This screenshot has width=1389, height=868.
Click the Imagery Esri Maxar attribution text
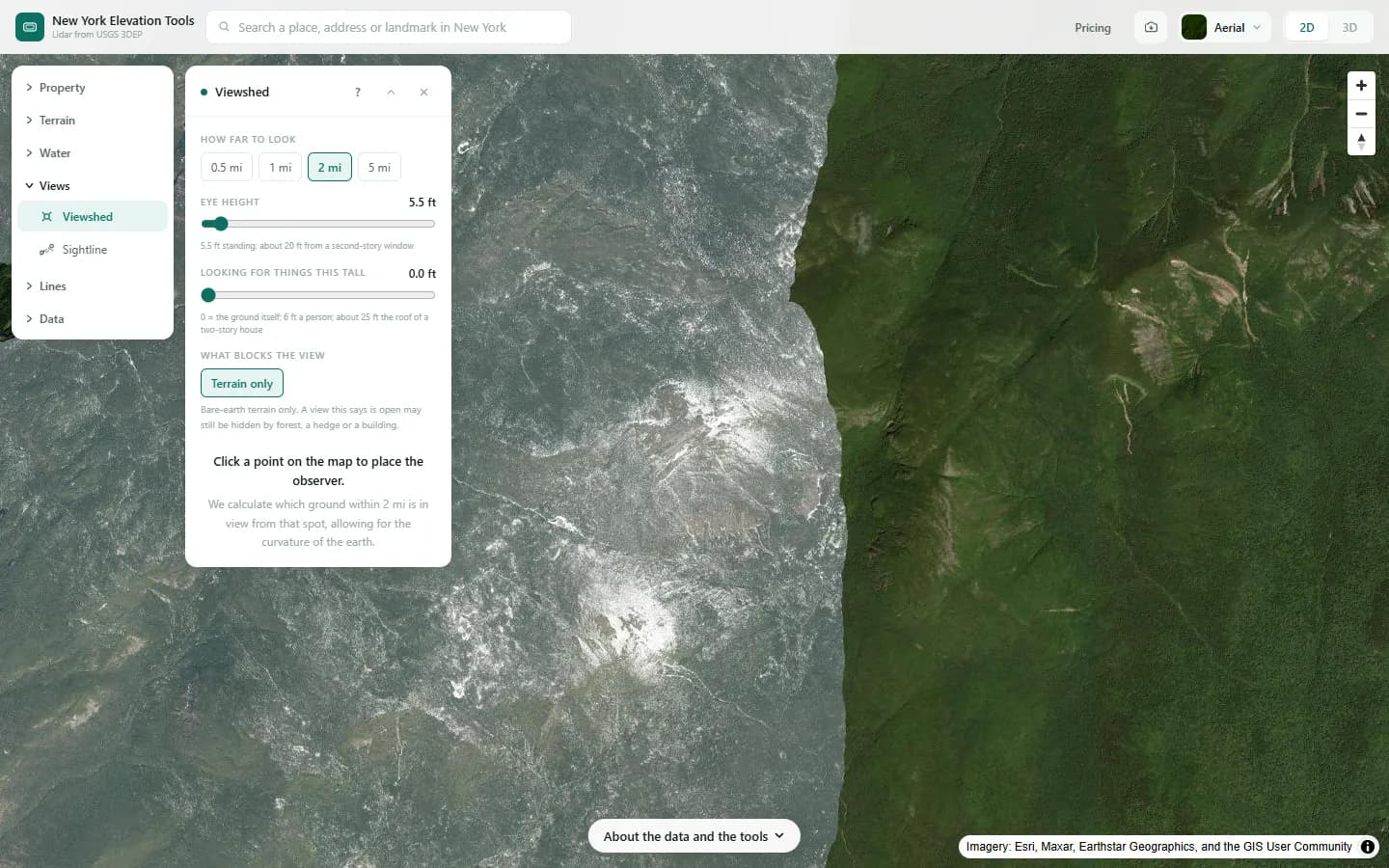pyautogui.click(x=1158, y=847)
